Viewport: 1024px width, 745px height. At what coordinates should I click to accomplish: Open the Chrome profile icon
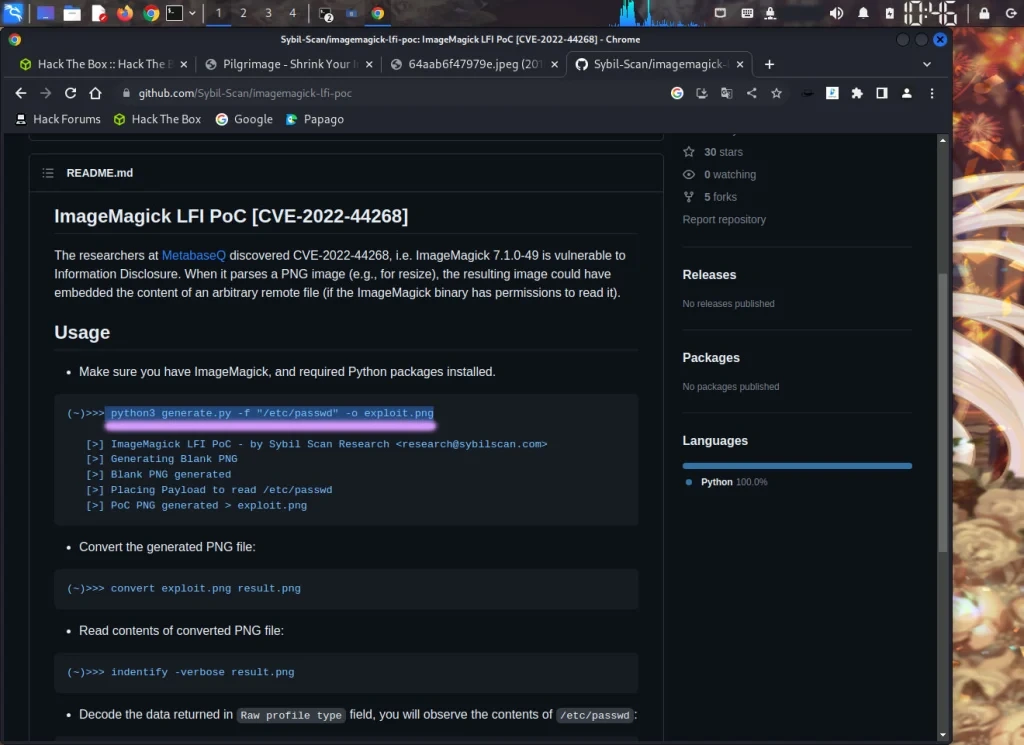(x=906, y=93)
